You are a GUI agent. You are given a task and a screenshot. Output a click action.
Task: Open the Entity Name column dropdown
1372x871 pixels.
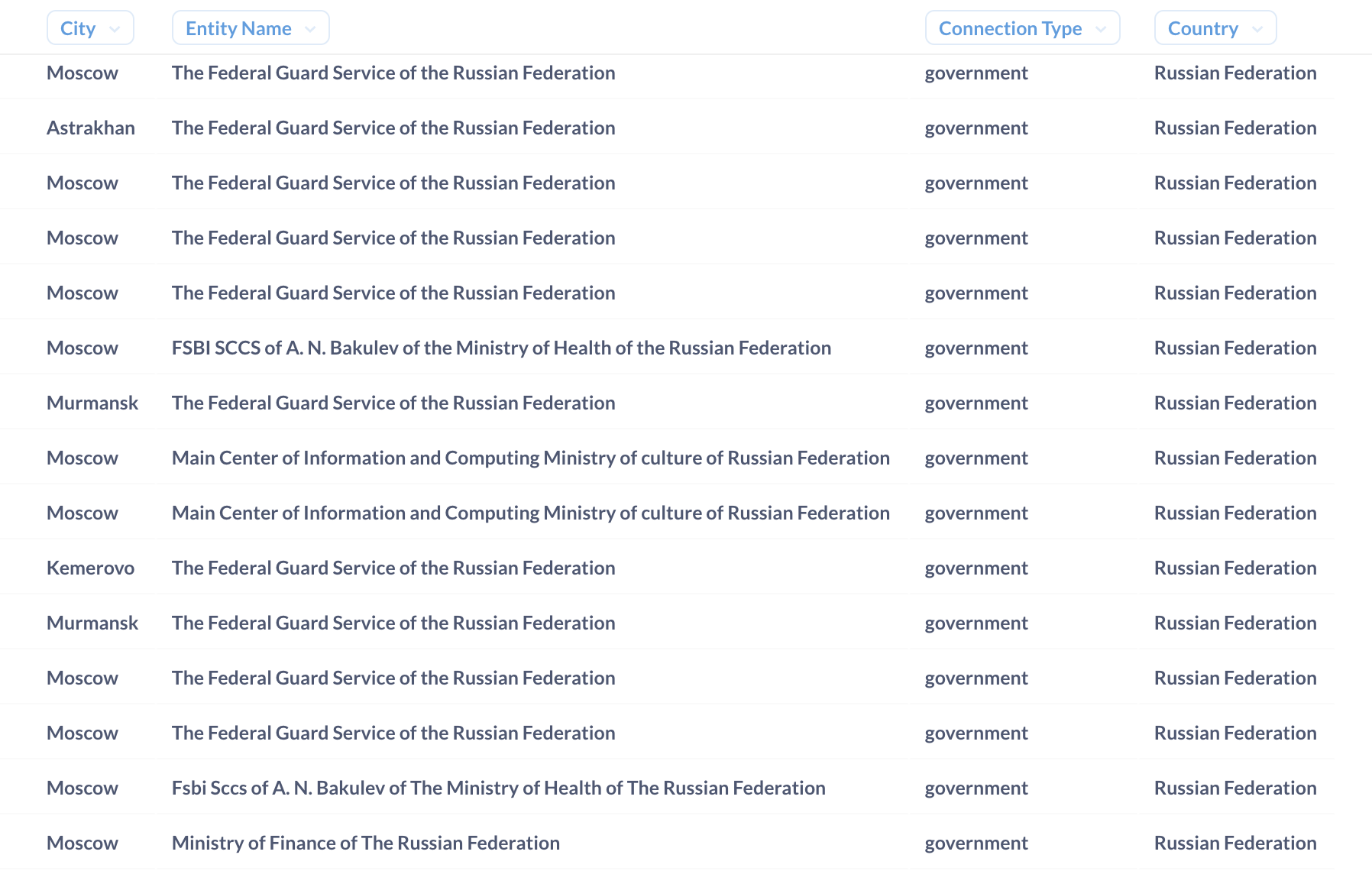pyautogui.click(x=250, y=28)
